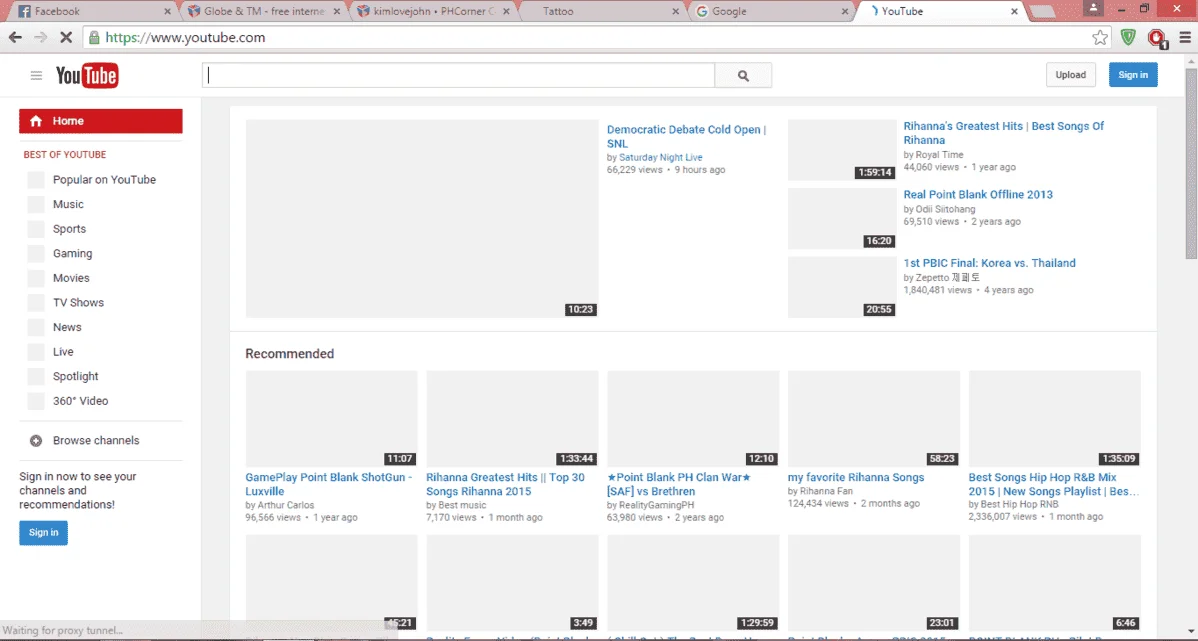This screenshot has height=641, width=1198.
Task: Open the YouTube guide hamburger menu
Action: [x=36, y=75]
